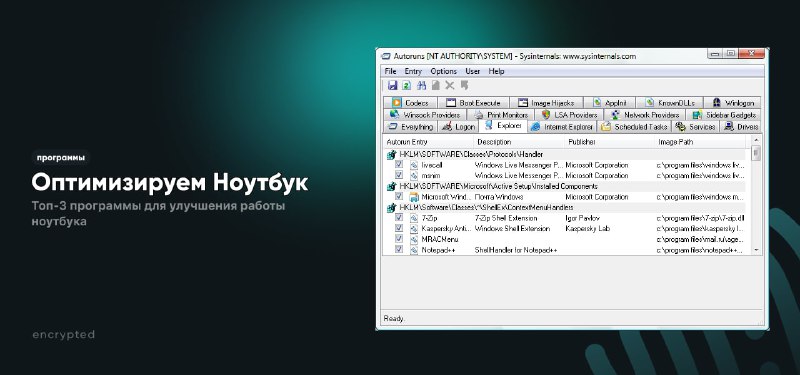
Task: Switch to the Network Providers tab
Action: [x=645, y=115]
